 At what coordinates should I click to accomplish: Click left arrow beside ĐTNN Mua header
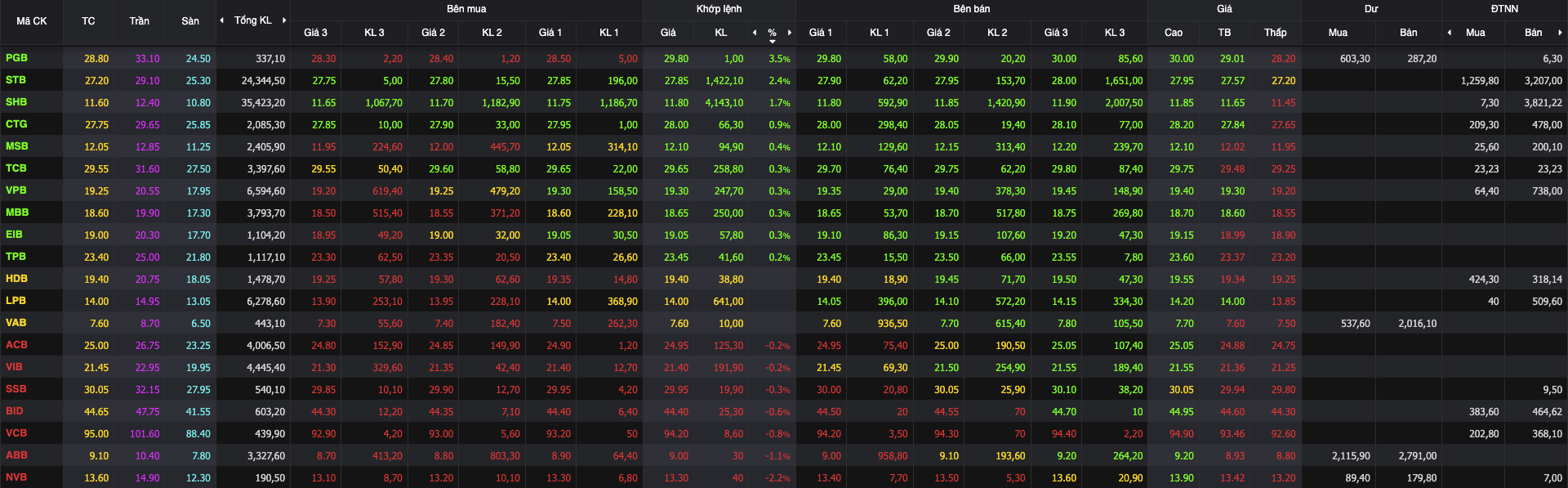pyautogui.click(x=1450, y=33)
